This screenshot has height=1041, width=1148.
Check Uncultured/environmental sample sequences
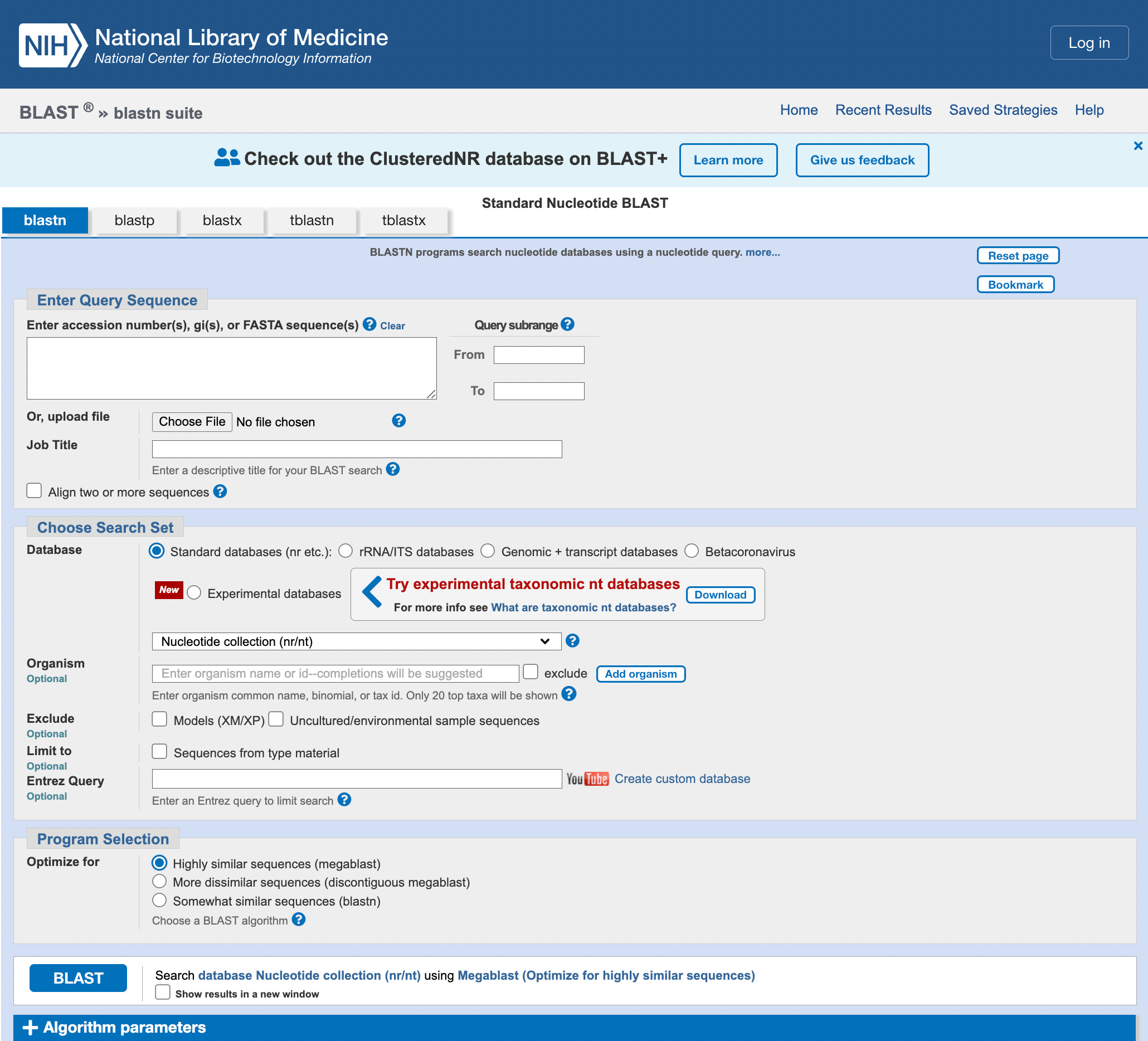276,719
